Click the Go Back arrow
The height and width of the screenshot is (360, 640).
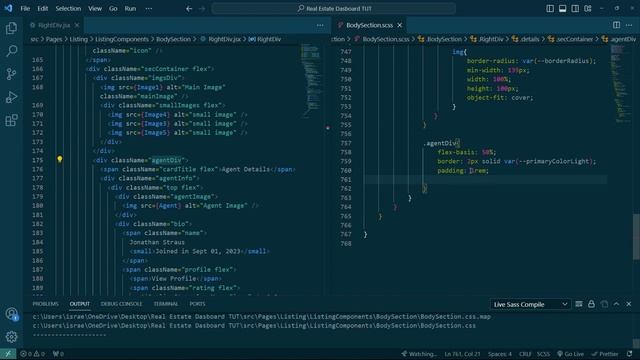189,8
